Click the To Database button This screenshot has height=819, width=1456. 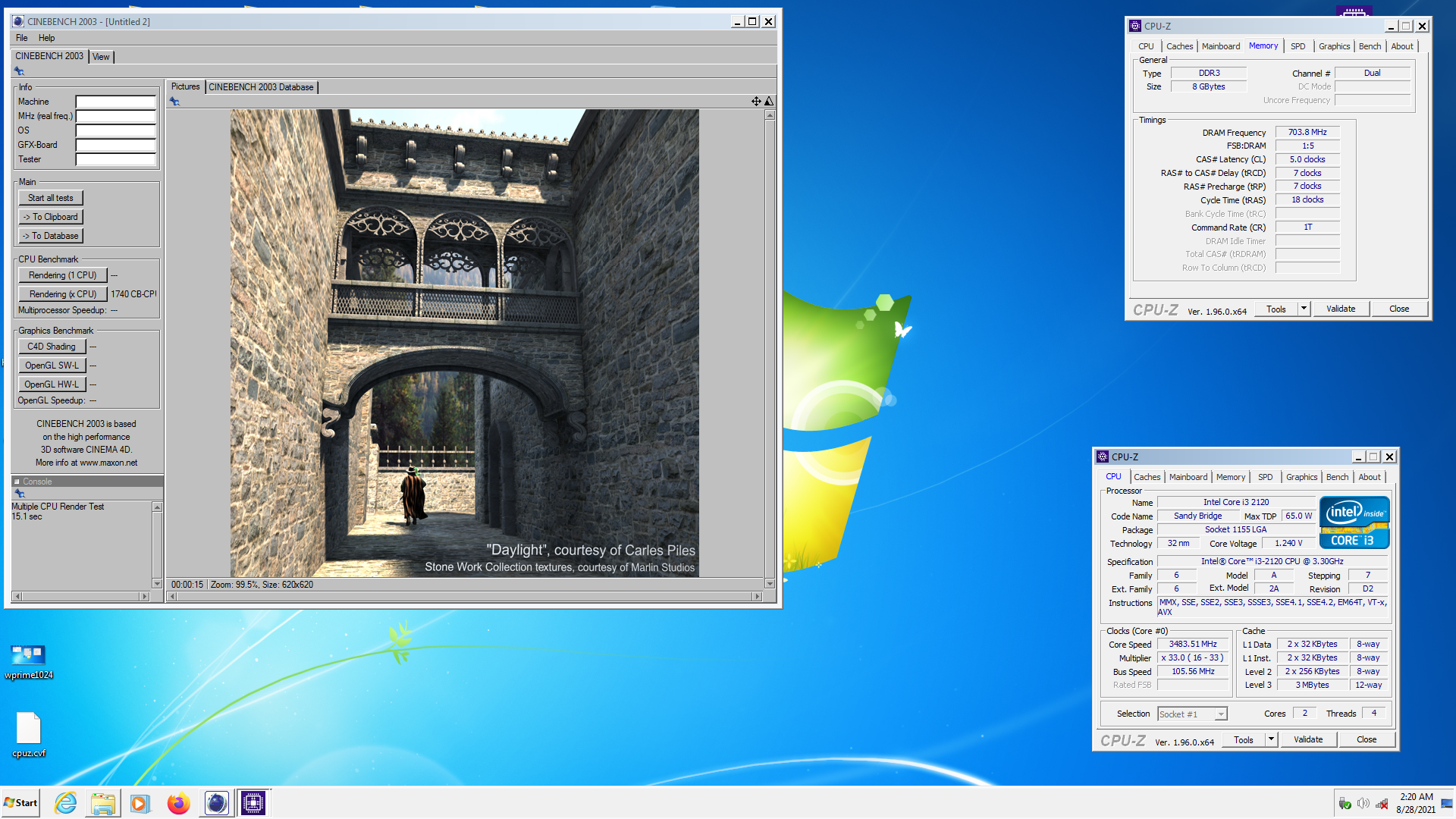tap(51, 236)
